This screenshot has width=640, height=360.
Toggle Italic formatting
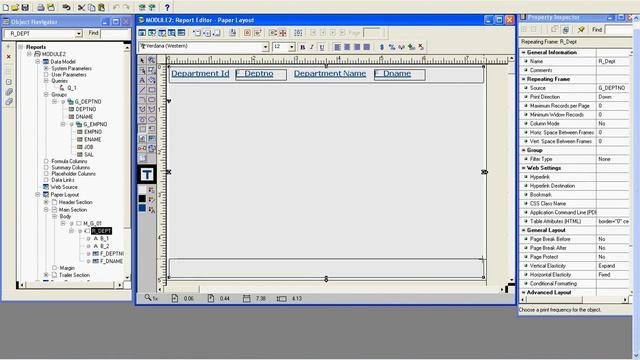[312, 47]
